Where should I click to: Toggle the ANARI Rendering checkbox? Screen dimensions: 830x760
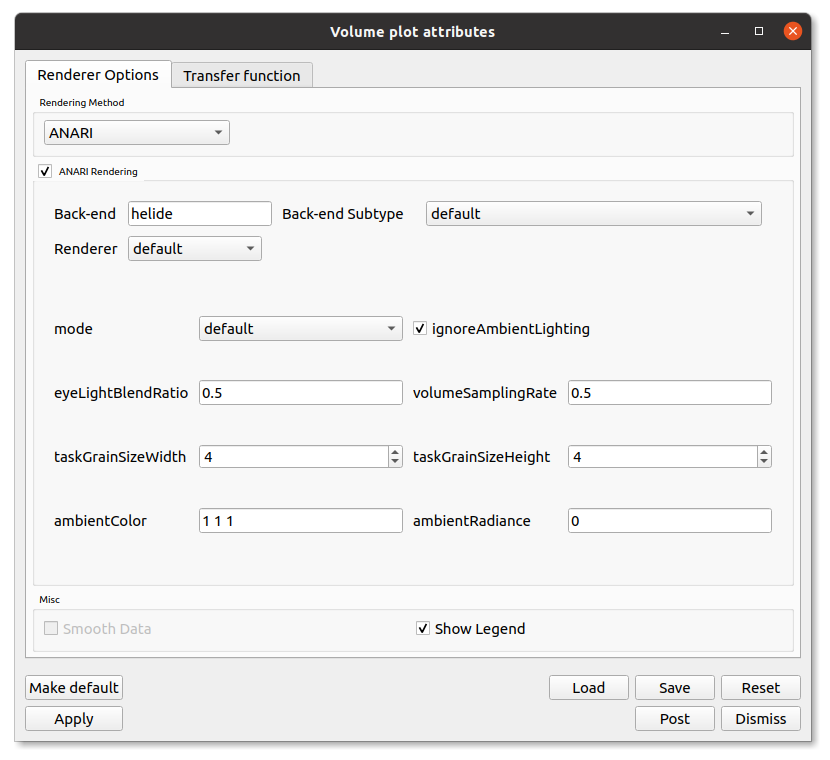click(x=45, y=171)
